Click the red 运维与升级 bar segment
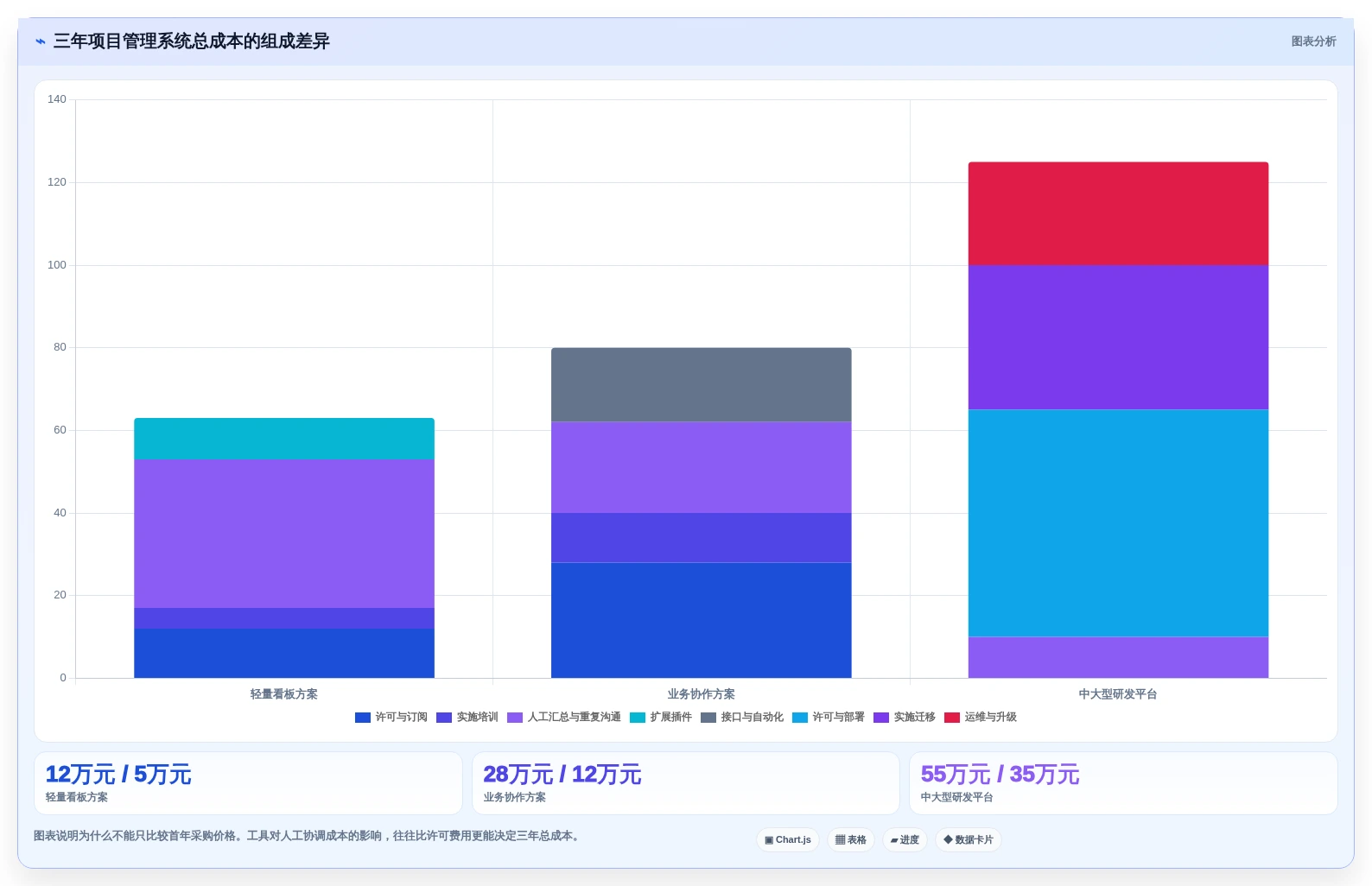This screenshot has height=886, width=1372. (1118, 213)
